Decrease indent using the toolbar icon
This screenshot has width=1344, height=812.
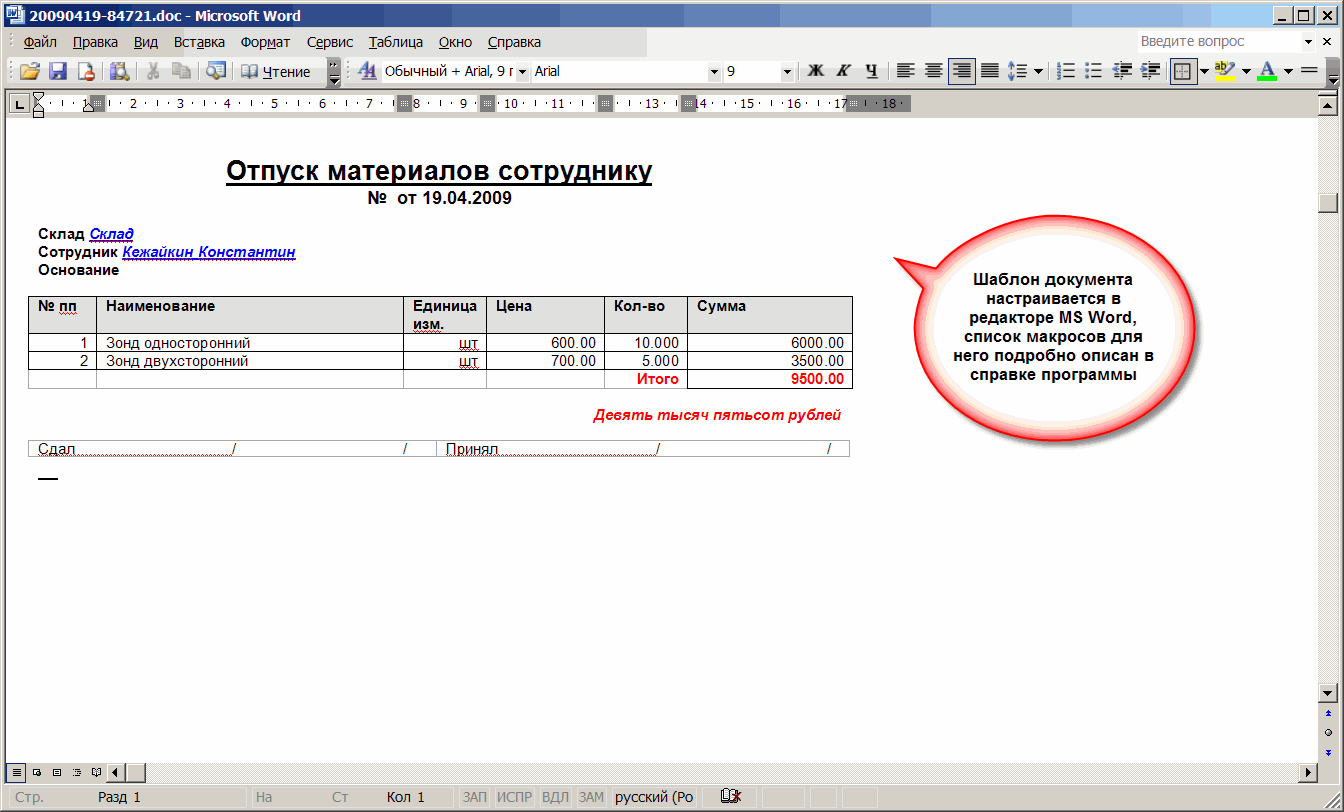pos(1121,71)
